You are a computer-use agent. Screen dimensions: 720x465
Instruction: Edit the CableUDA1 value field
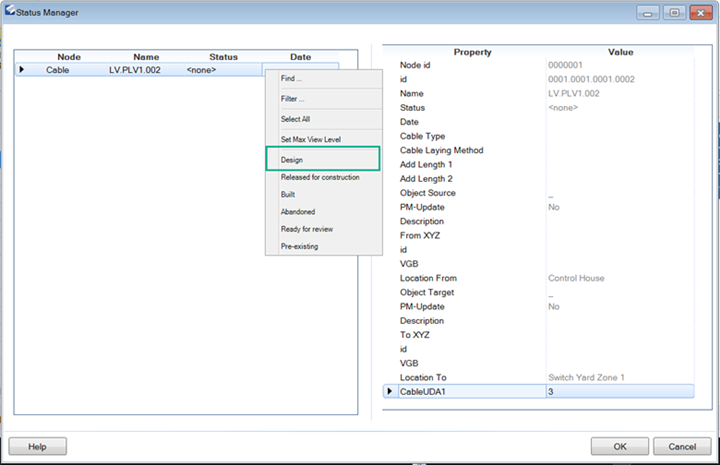click(x=618, y=392)
